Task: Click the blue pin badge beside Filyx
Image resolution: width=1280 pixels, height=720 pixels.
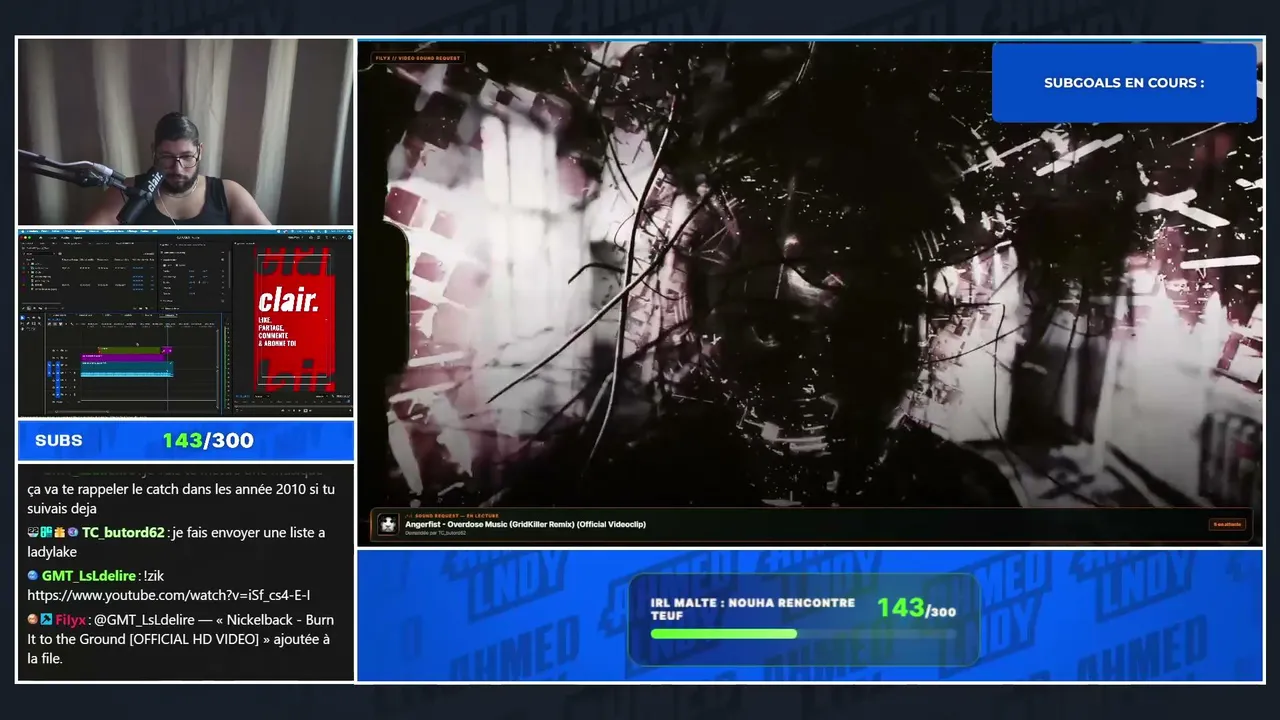Action: coord(46,620)
